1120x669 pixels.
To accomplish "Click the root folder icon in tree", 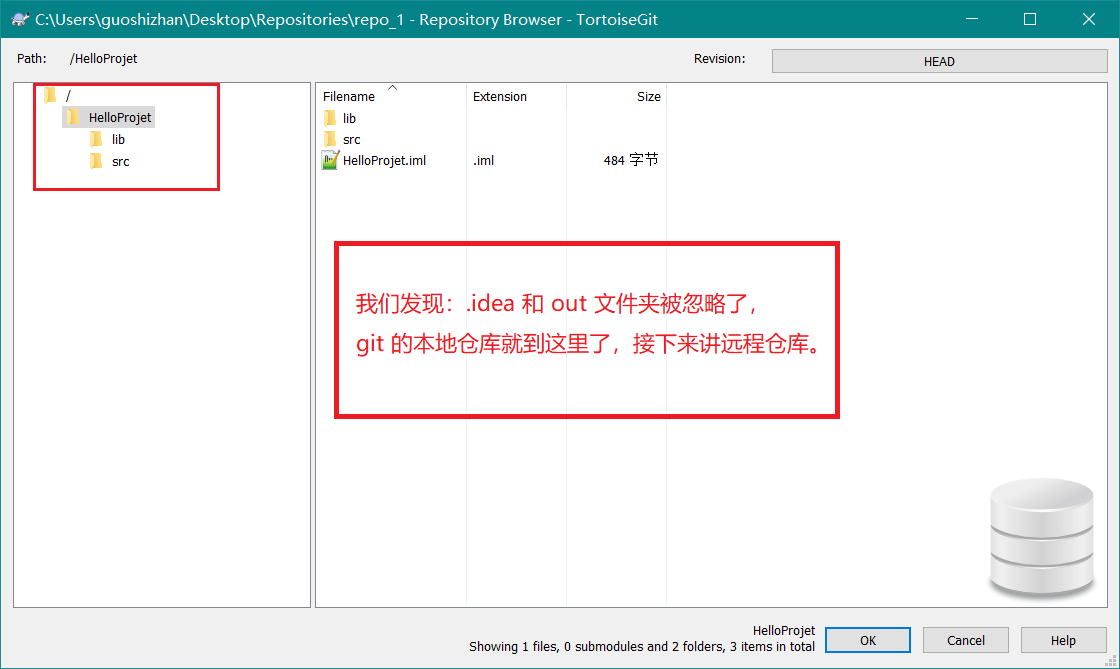I will [x=50, y=96].
